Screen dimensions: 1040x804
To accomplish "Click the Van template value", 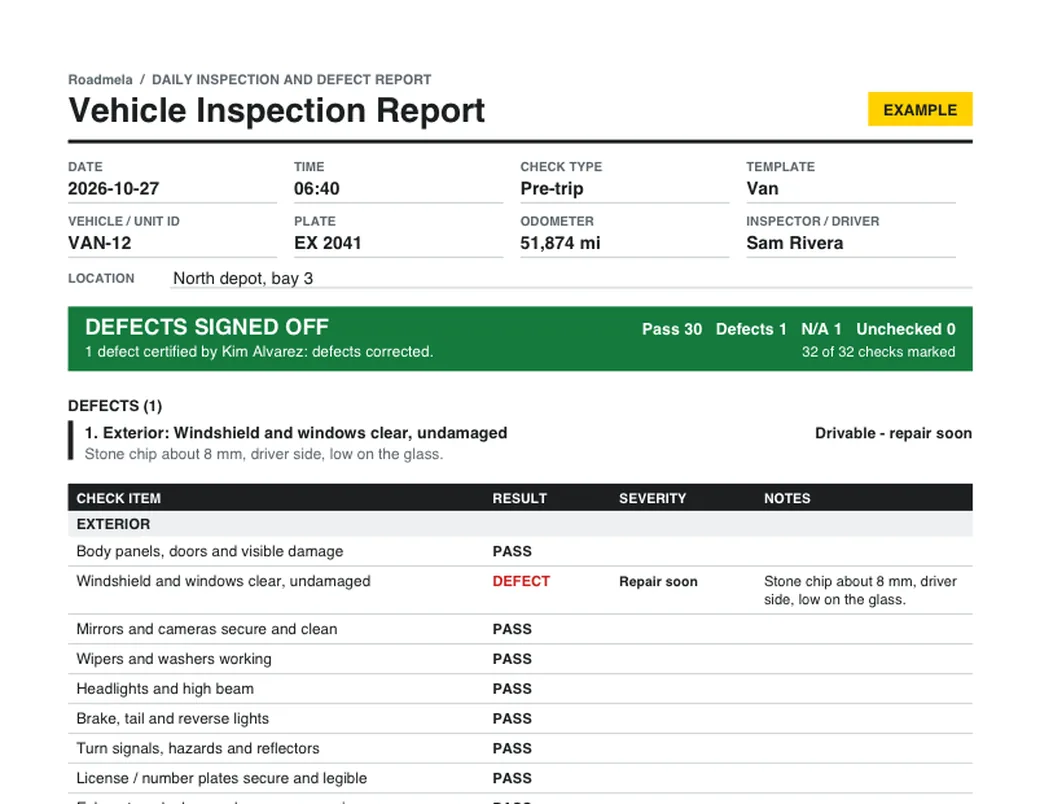I will point(762,188).
